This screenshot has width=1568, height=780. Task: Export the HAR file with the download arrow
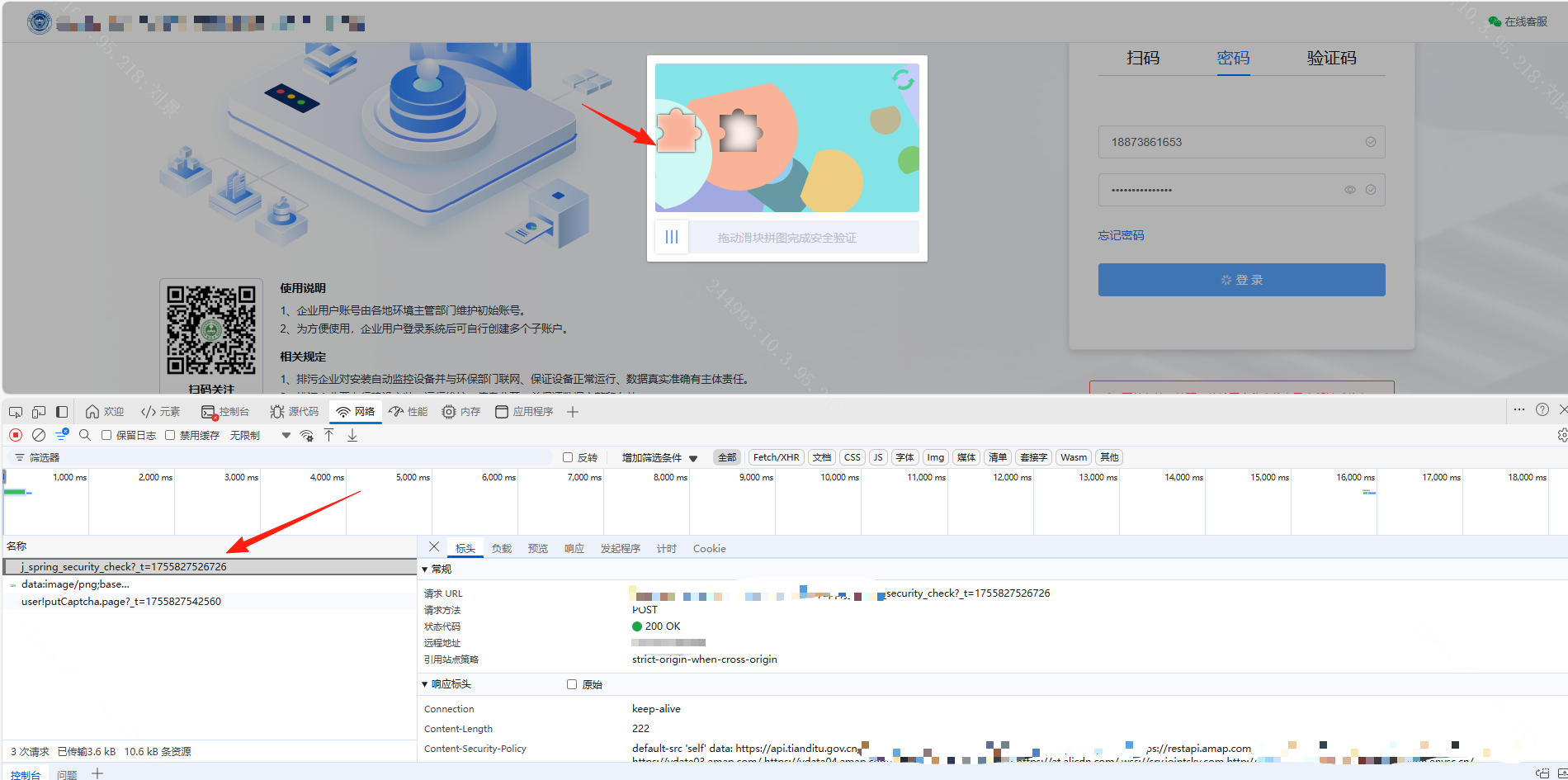coord(352,435)
